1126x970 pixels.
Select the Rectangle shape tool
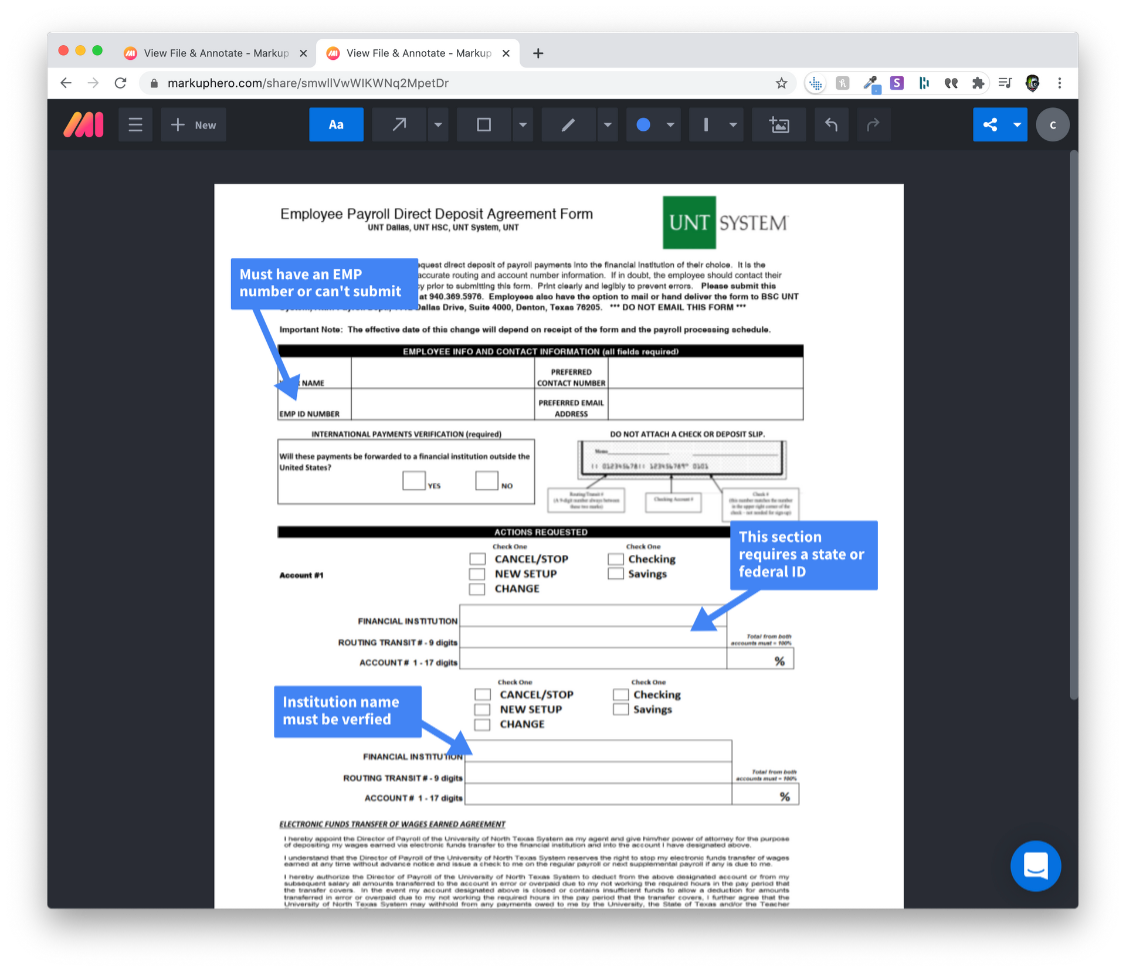(484, 125)
